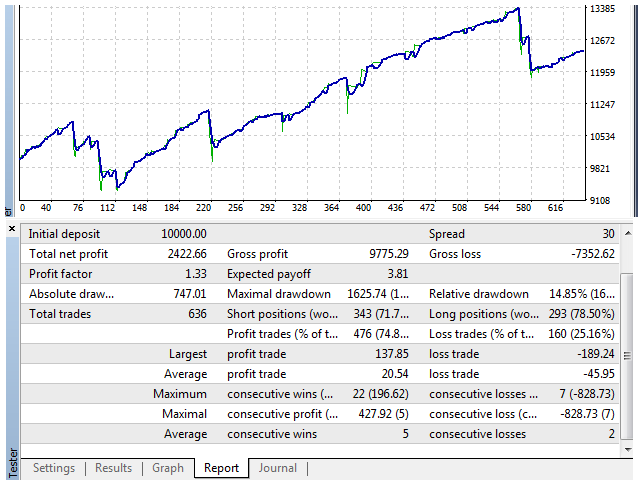Click the Gross profit value 9775.29

click(389, 254)
